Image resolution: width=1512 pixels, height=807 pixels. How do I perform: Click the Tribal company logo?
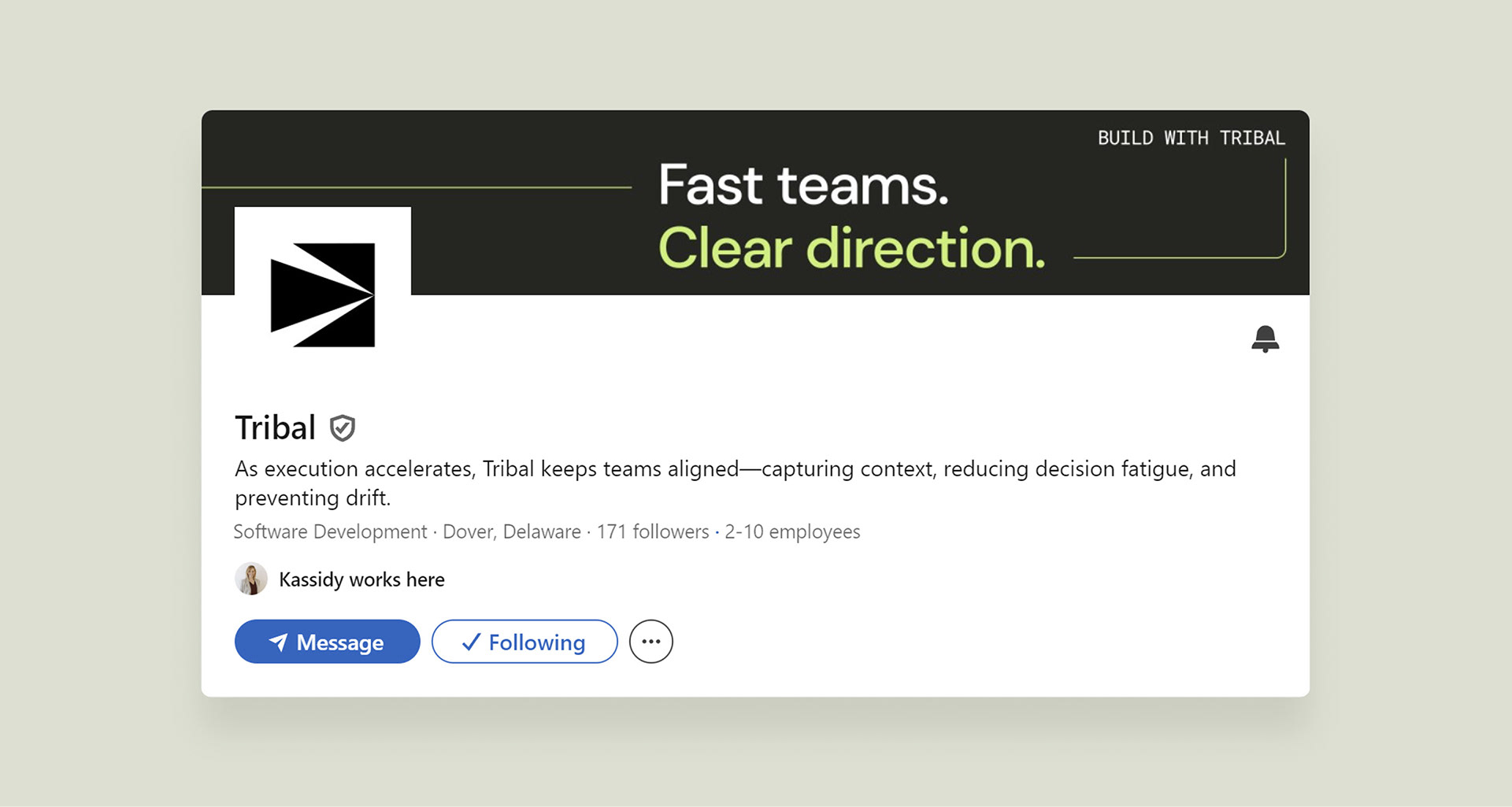323,295
